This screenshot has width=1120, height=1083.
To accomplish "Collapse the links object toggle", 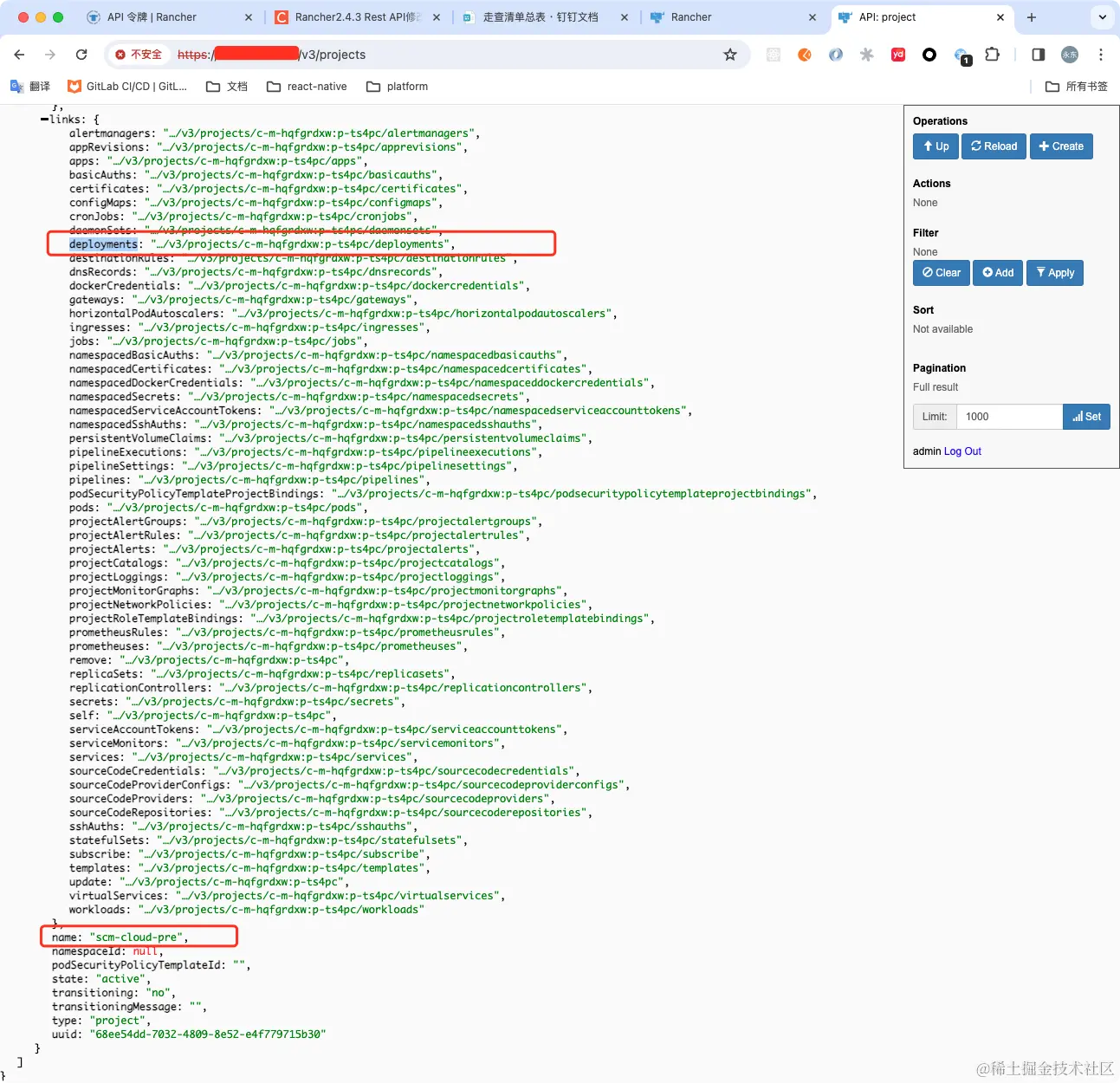I will [x=44, y=120].
